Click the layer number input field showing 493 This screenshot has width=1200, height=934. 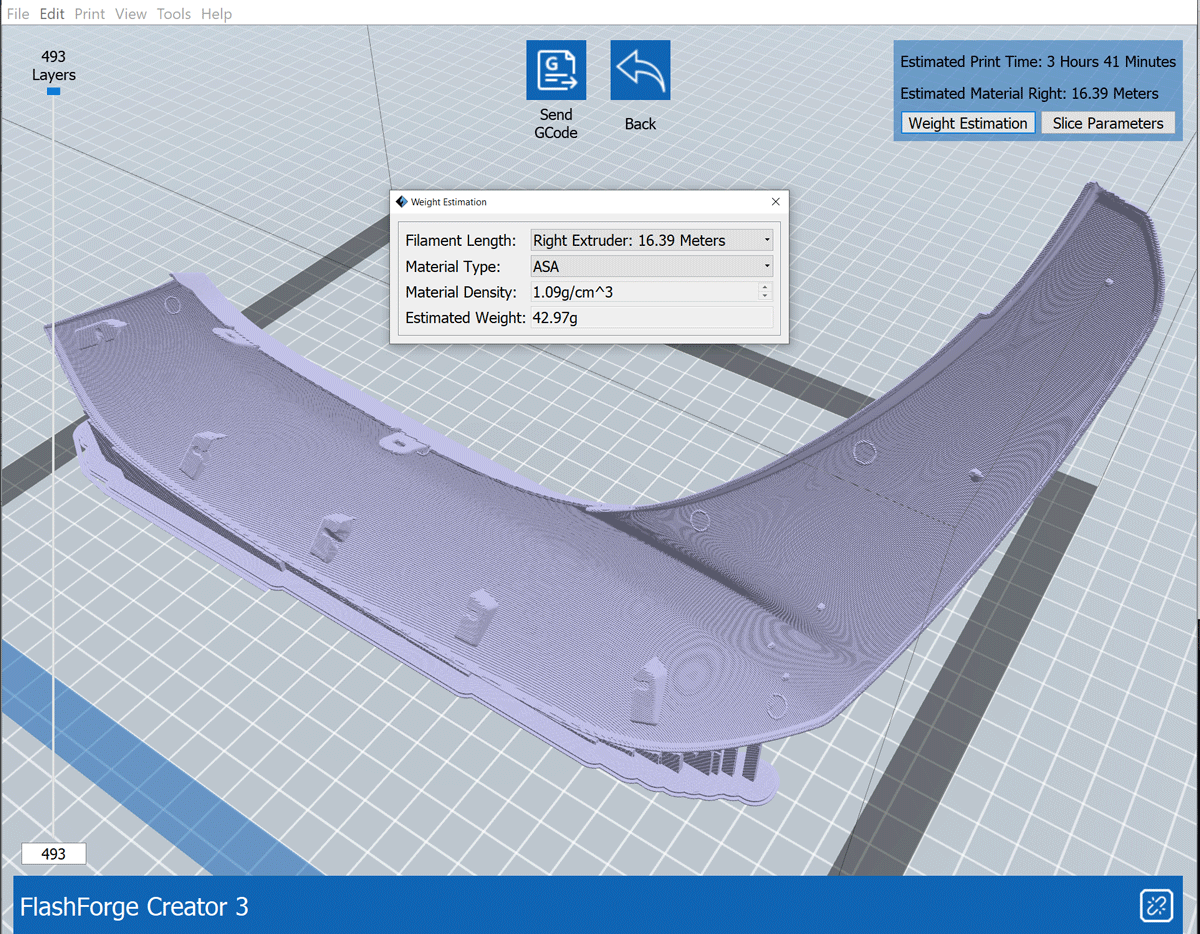53,853
